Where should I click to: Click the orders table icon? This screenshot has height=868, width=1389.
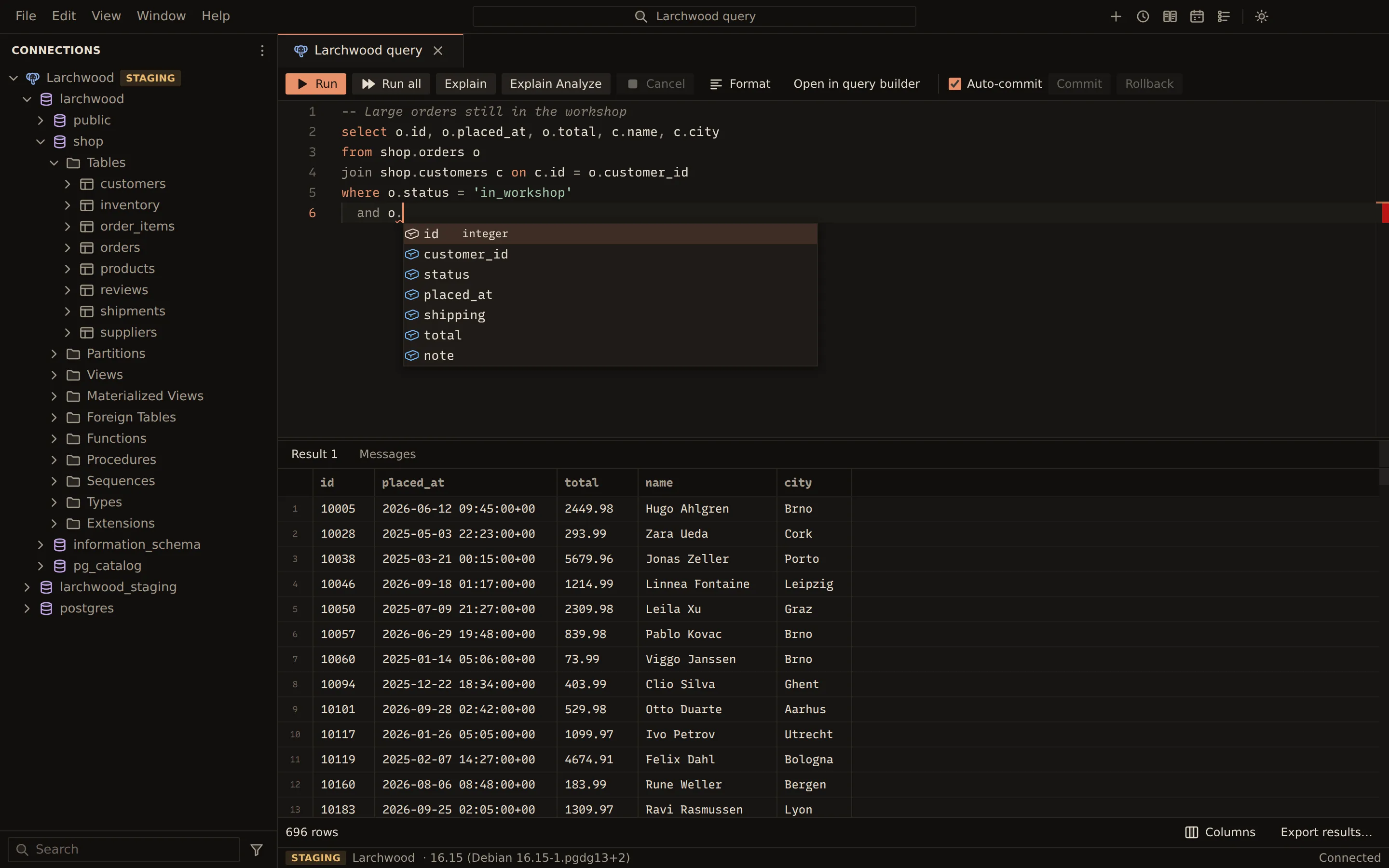pyautogui.click(x=87, y=247)
